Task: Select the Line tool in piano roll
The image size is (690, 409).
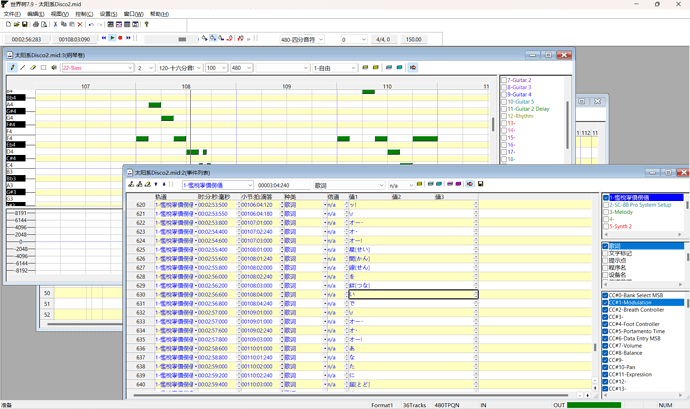Action: [22, 67]
